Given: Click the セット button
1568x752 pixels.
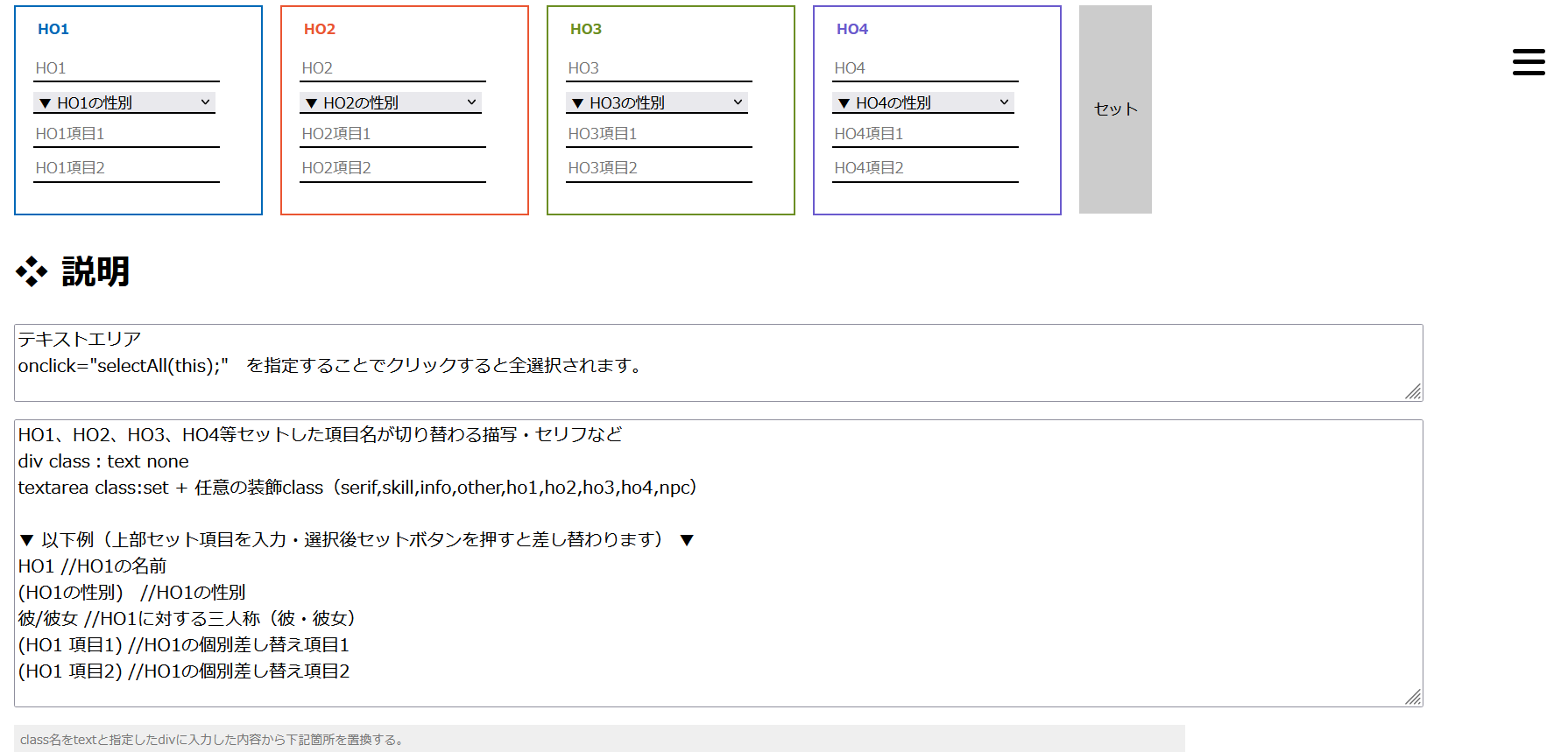Looking at the screenshot, I should pyautogui.click(x=1115, y=109).
